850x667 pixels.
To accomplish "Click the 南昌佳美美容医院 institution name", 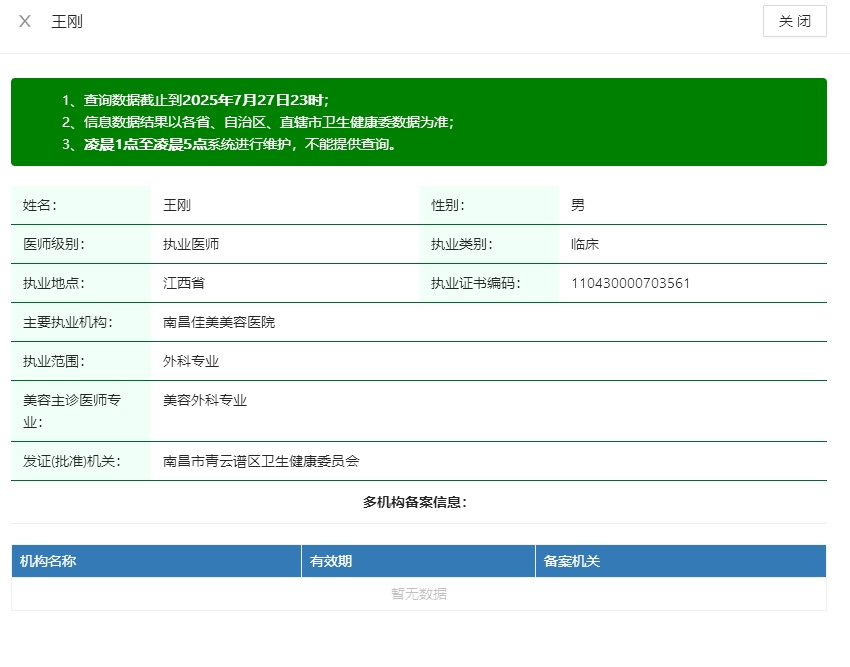I will pyautogui.click(x=219, y=322).
